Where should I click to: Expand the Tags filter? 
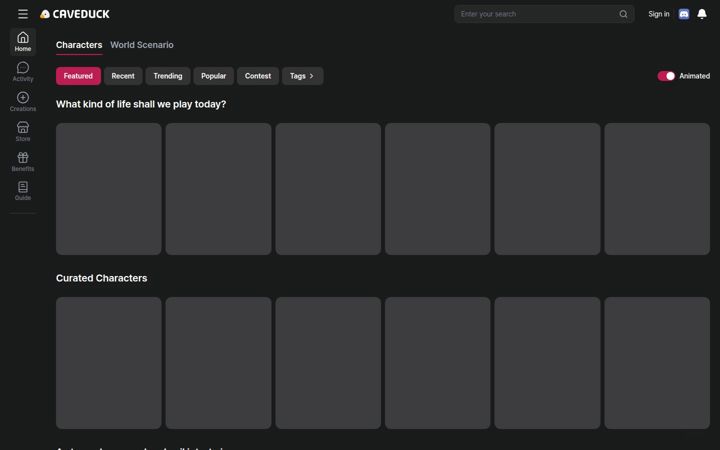click(302, 76)
